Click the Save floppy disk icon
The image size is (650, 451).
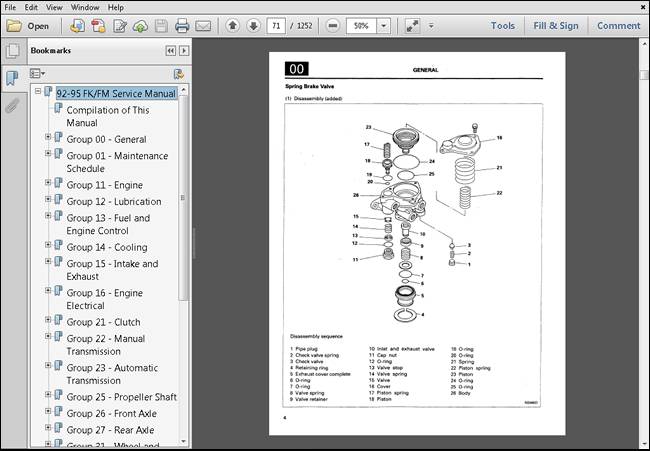point(161,26)
